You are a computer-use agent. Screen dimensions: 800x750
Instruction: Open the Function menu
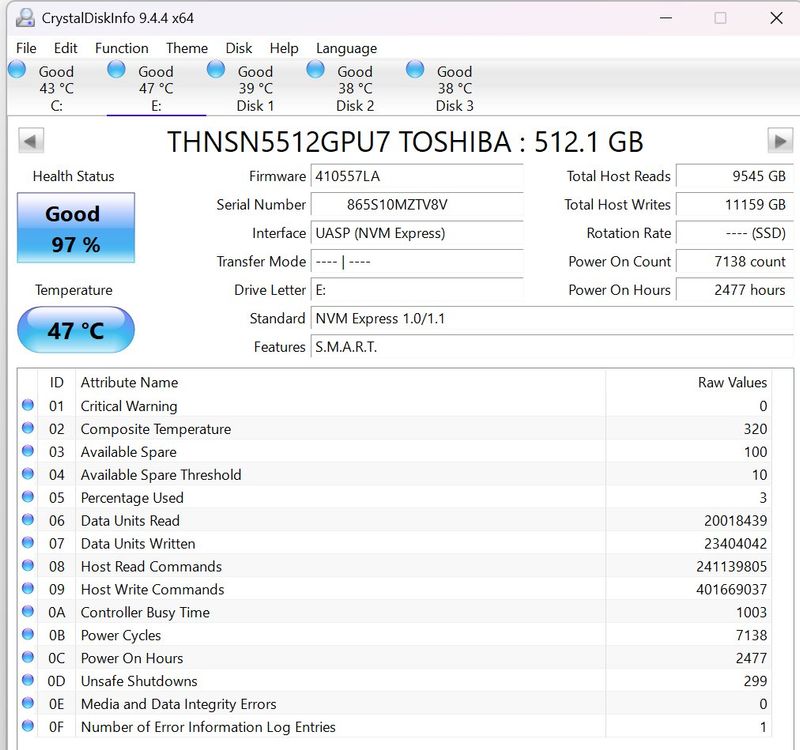[121, 48]
